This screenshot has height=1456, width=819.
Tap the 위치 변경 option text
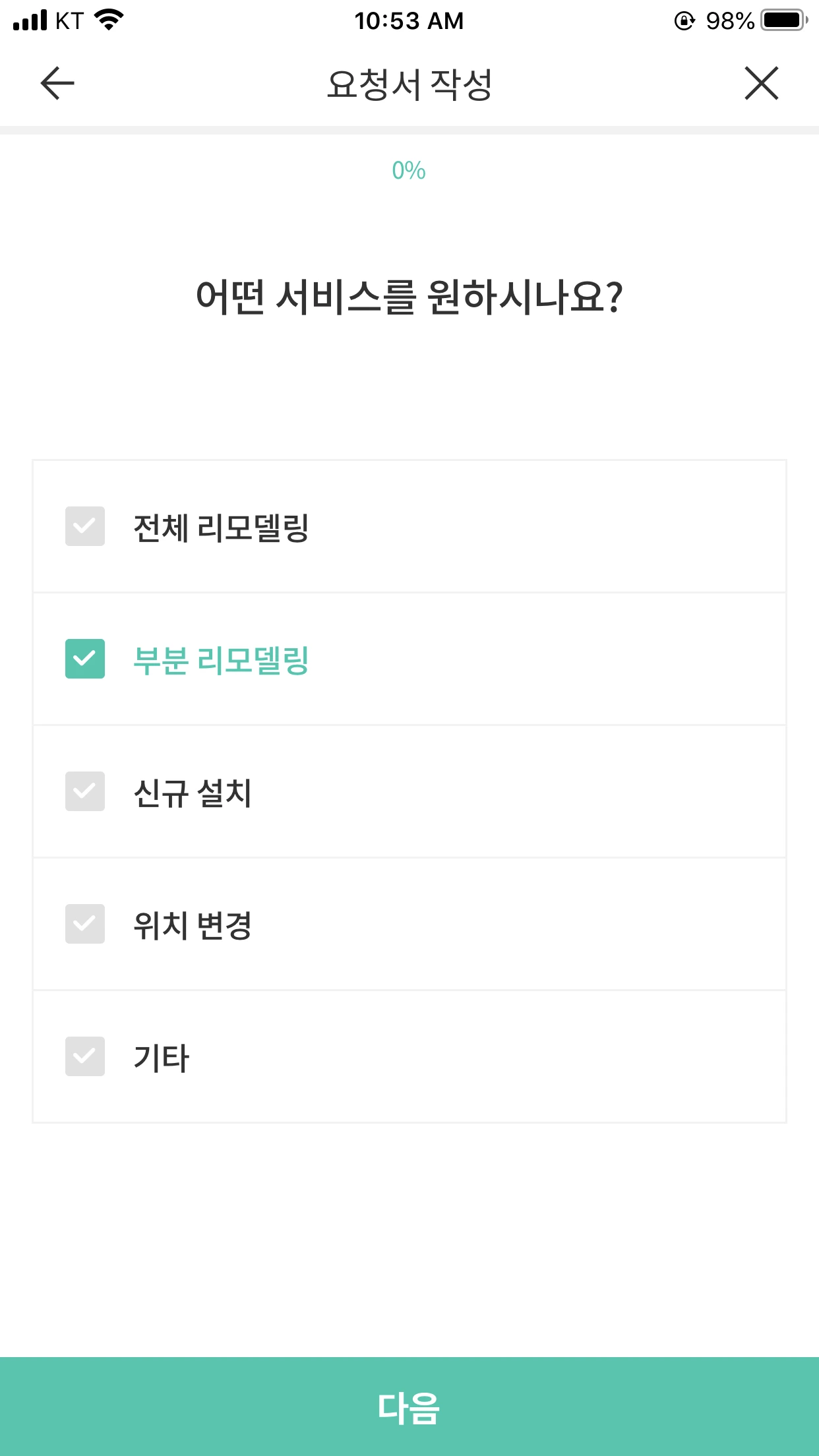[x=193, y=925]
